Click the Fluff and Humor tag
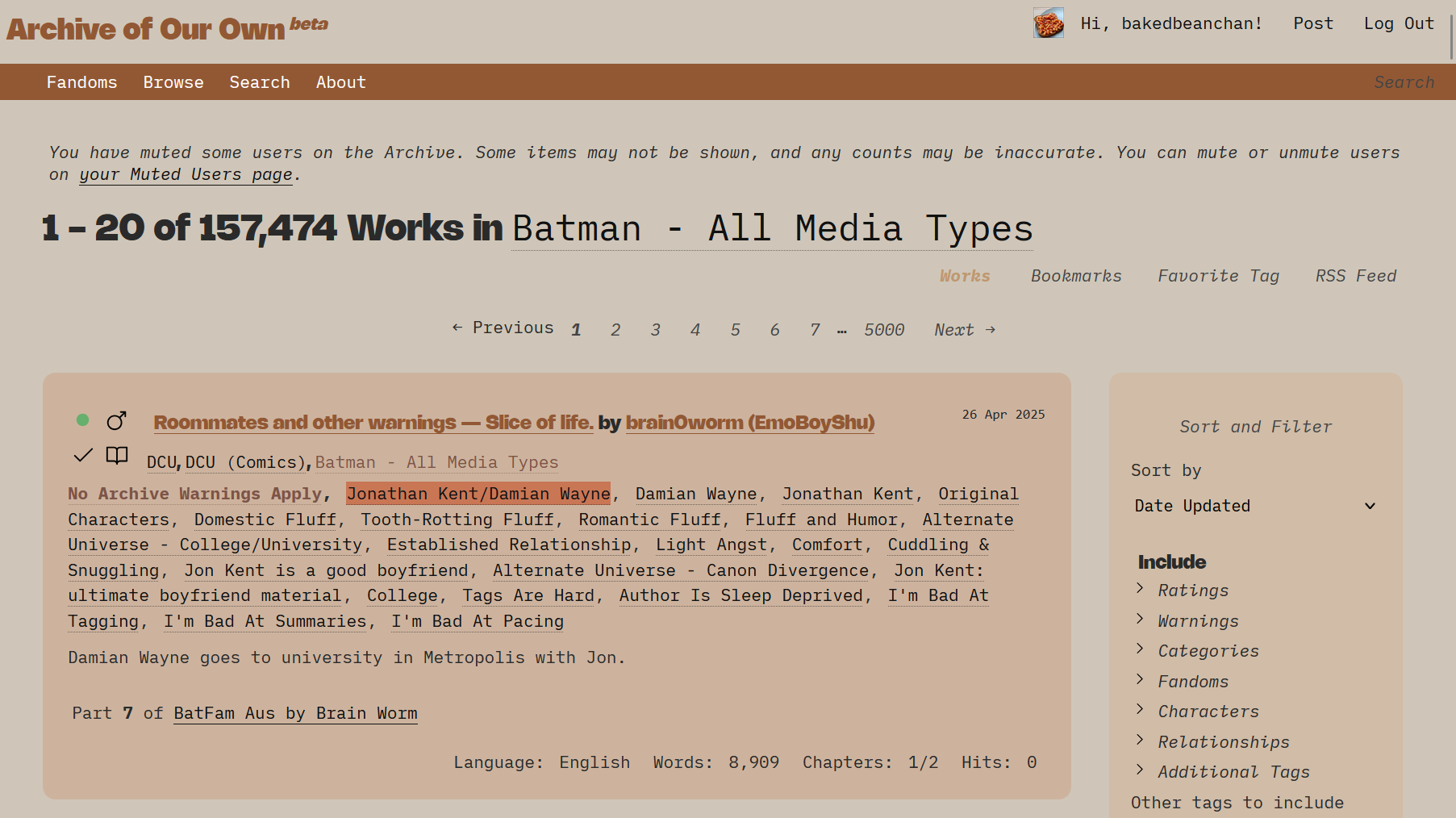The image size is (1456, 818). click(821, 520)
